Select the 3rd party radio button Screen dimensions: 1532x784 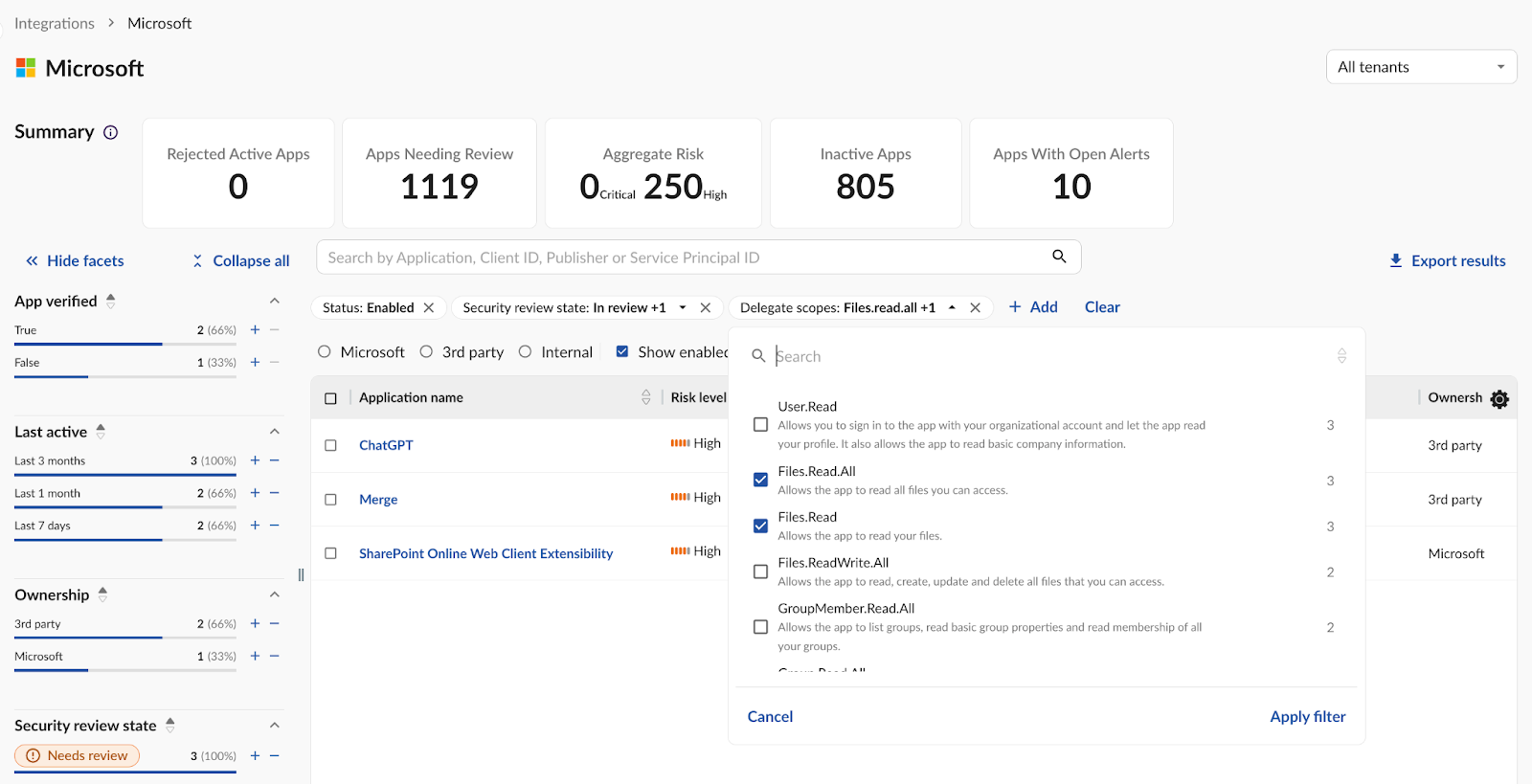pyautogui.click(x=426, y=352)
